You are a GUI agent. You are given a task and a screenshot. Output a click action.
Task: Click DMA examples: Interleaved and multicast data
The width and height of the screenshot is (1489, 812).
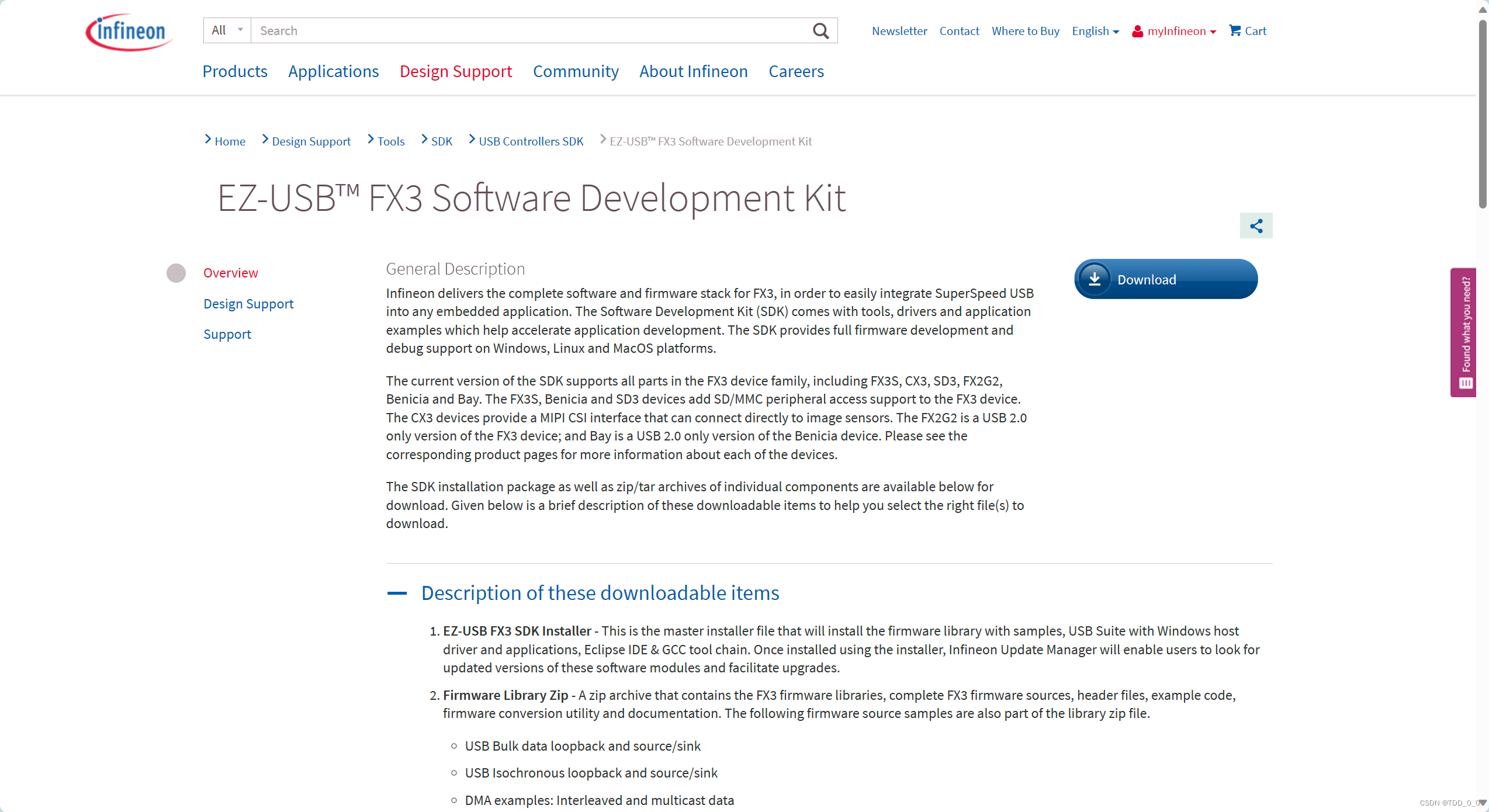(x=599, y=800)
